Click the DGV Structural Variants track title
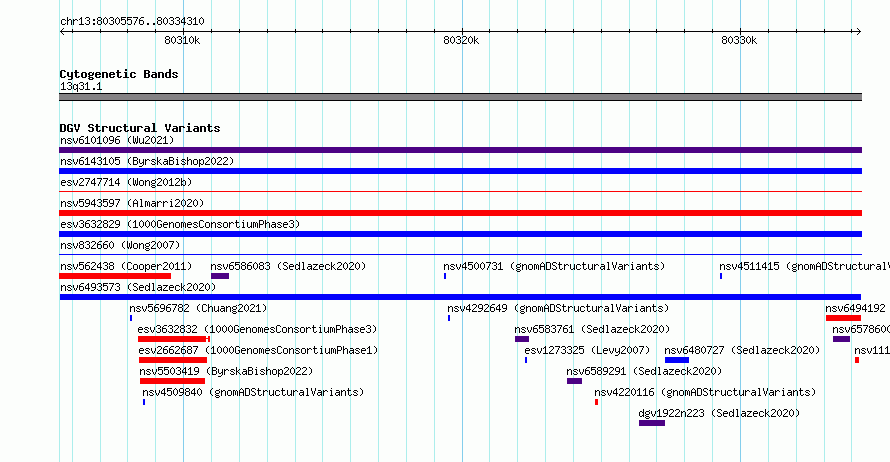Screen dimensions: 890x462 pyautogui.click(x=140, y=128)
